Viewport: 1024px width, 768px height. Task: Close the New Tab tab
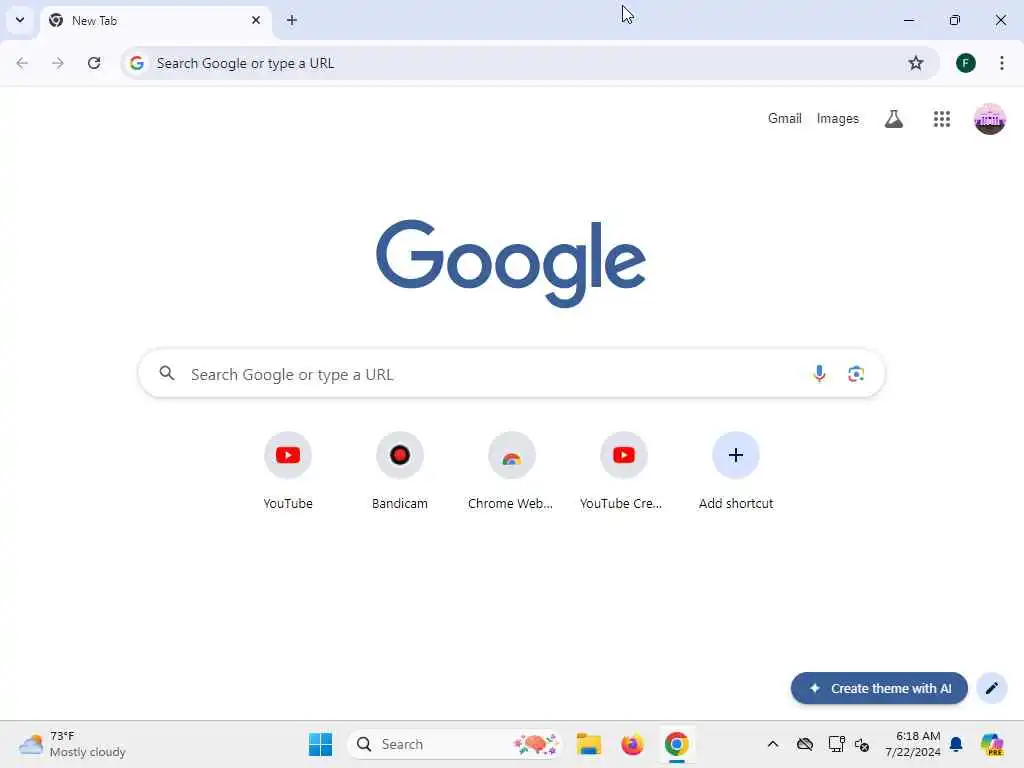(x=256, y=20)
